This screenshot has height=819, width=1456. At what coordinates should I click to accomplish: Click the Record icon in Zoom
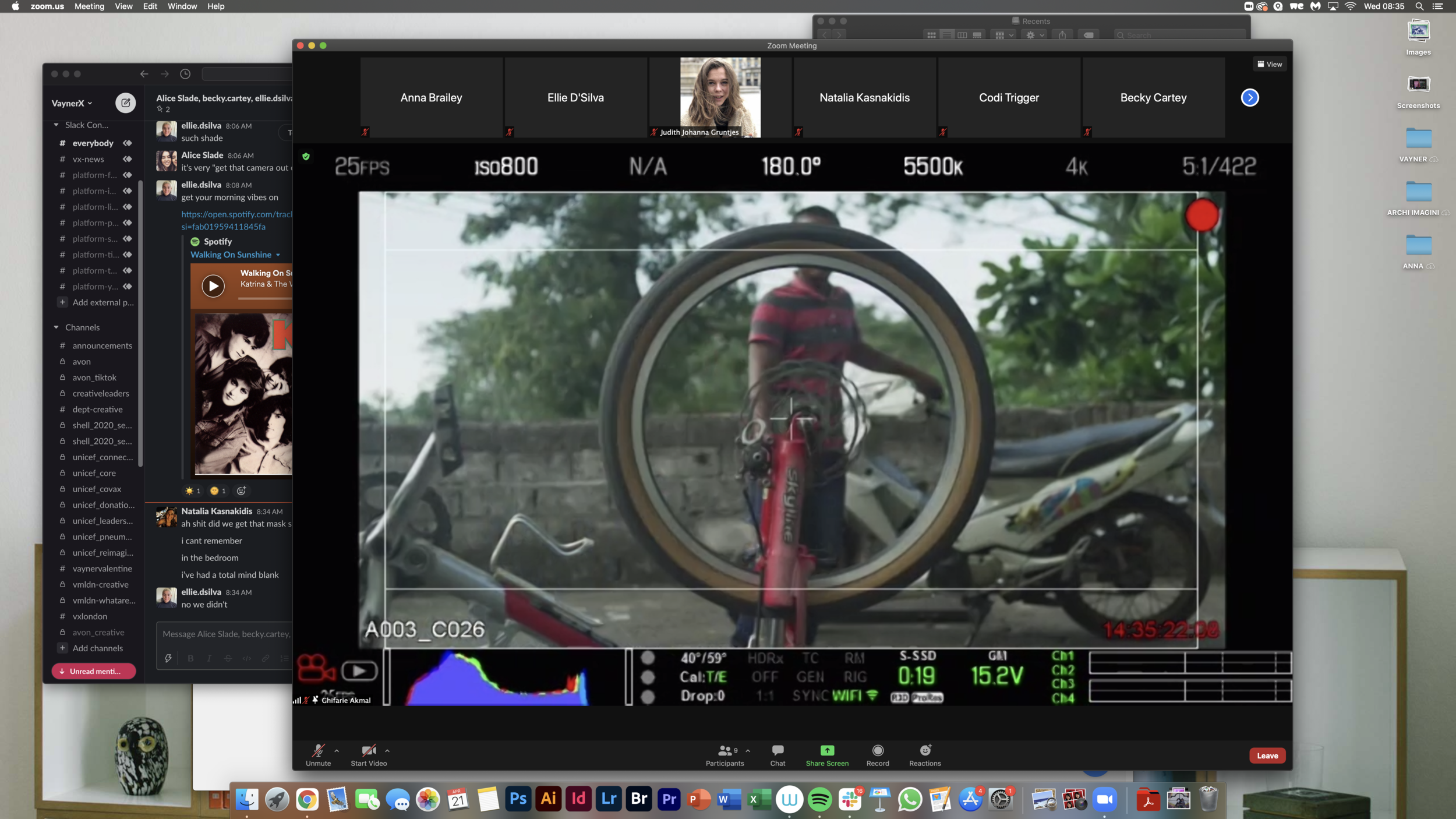pos(878,750)
